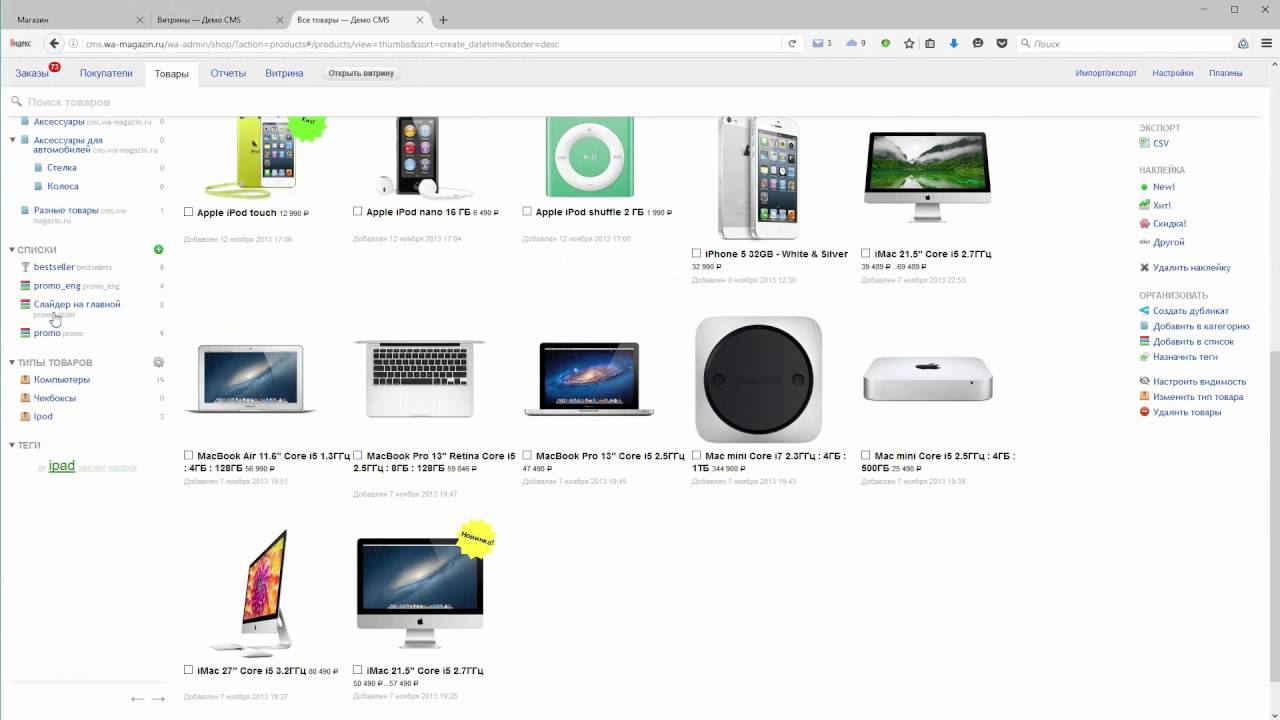Check the iPhone 5 32GB checkbox
1280x720 pixels.
click(696, 253)
